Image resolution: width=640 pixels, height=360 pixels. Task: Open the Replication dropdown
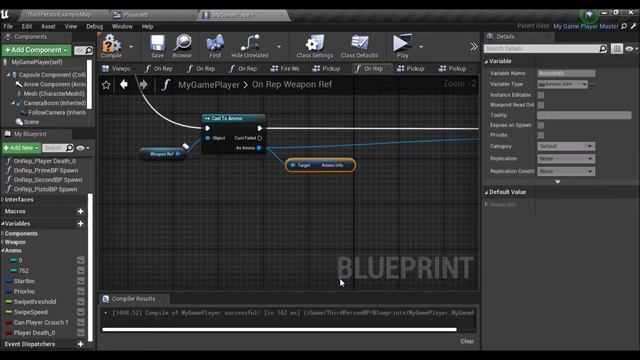tap(566, 158)
